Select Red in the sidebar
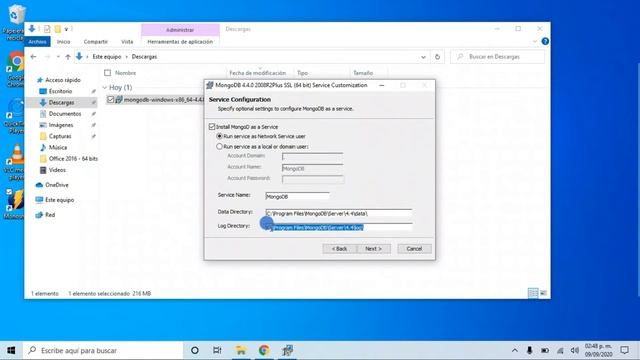 (50, 215)
